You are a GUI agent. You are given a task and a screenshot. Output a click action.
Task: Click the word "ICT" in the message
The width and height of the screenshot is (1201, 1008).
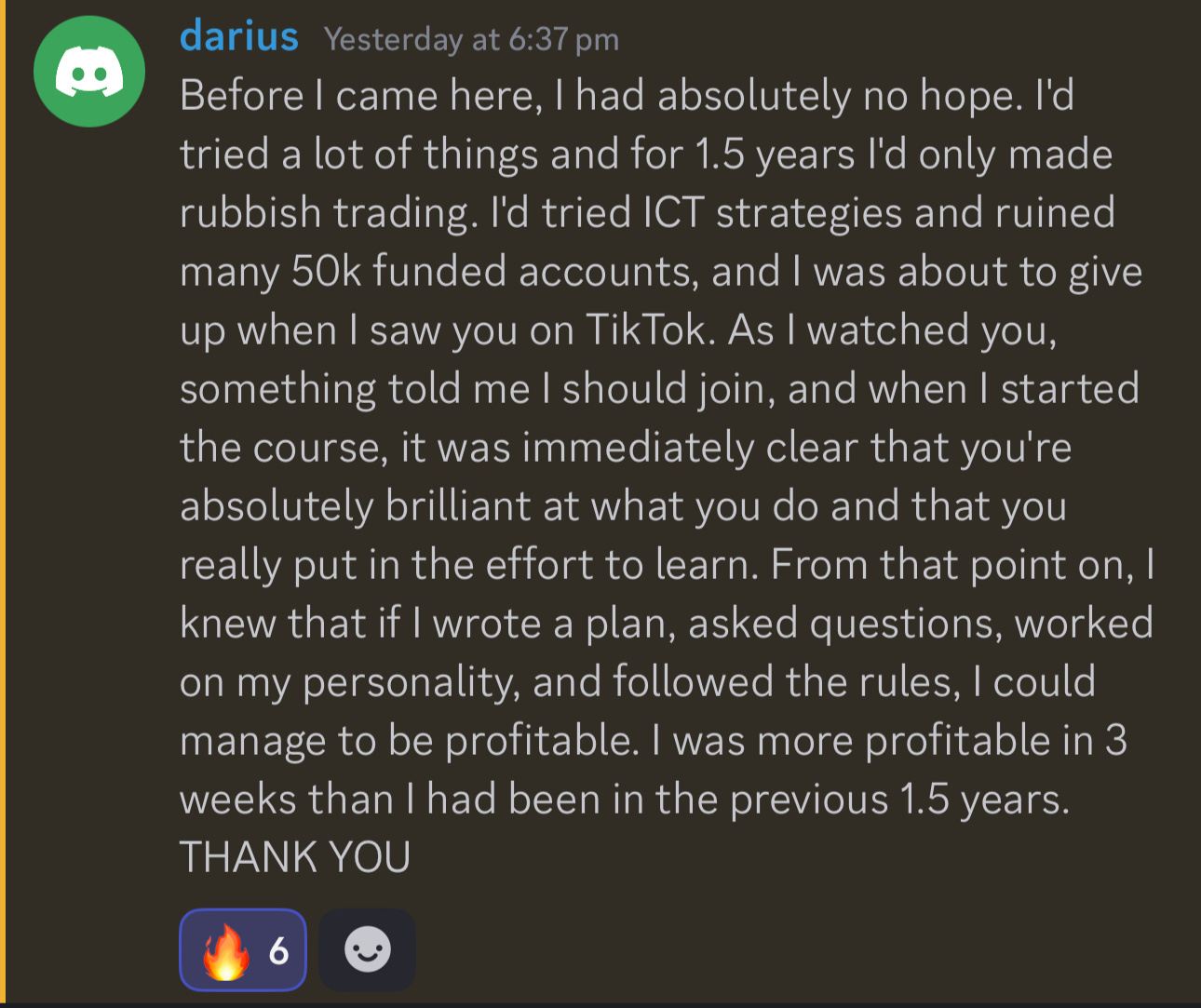point(673,212)
